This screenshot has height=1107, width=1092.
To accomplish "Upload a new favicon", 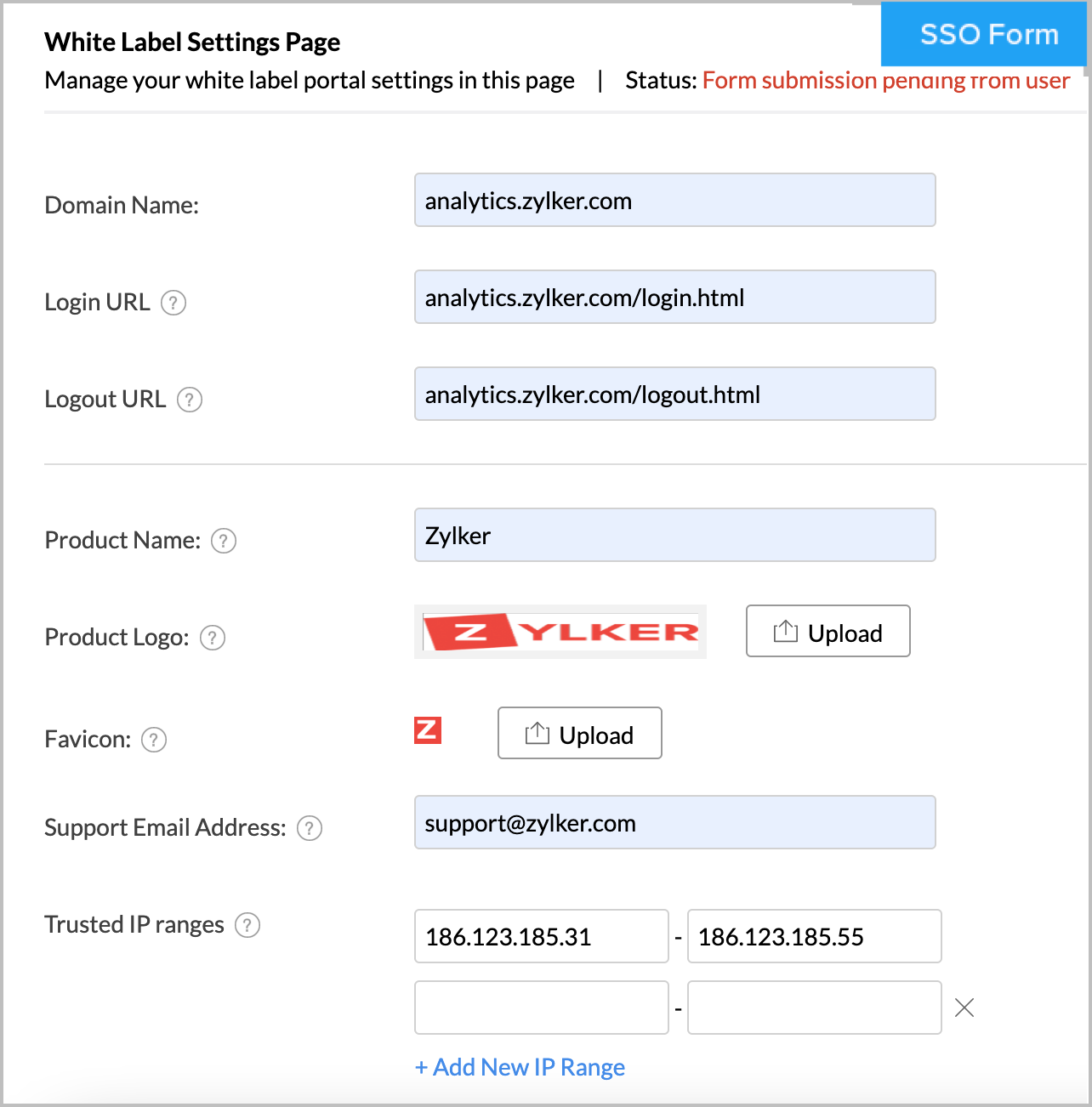I will (x=579, y=733).
